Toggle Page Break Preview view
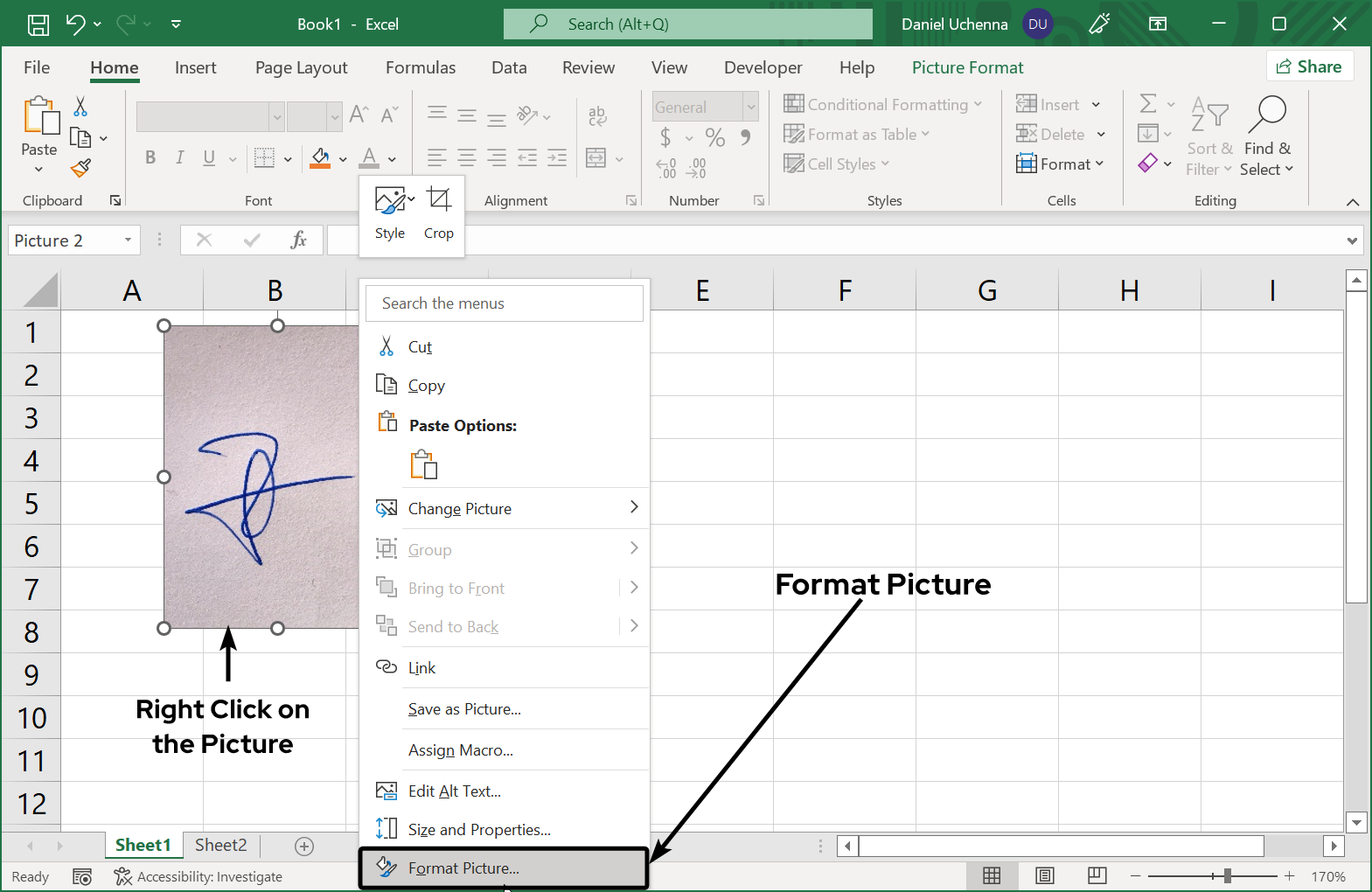This screenshot has width=1372, height=892. pos(1097,876)
